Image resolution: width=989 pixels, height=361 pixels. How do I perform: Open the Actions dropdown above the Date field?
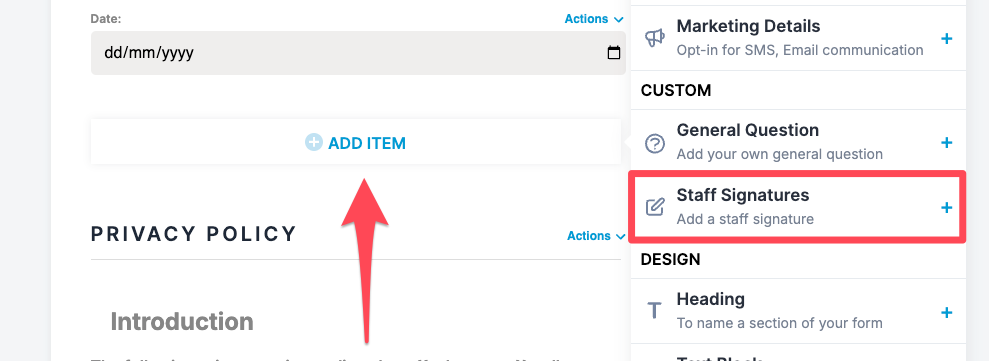[x=594, y=19]
